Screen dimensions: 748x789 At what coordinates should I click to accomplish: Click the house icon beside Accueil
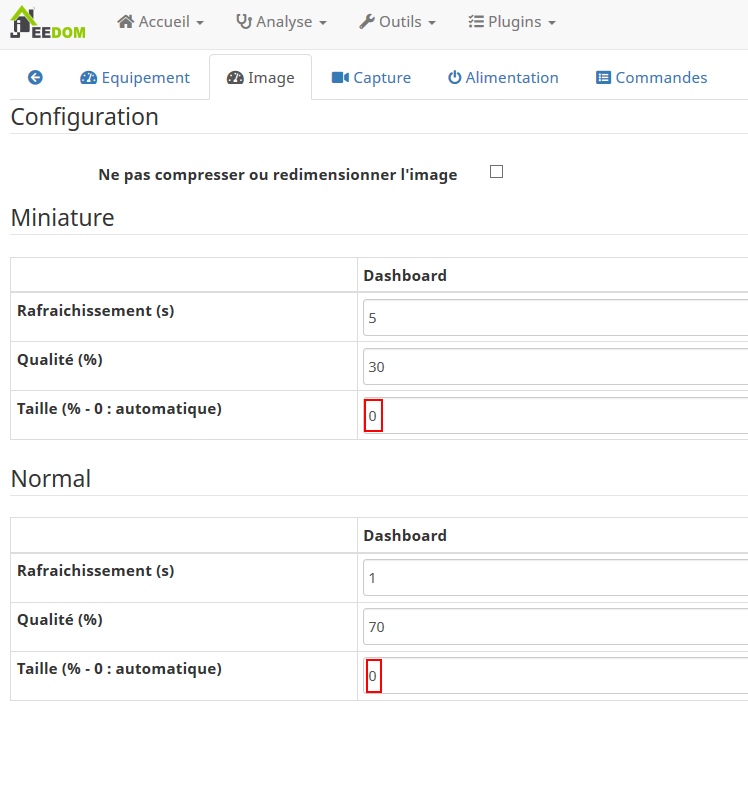[126, 22]
